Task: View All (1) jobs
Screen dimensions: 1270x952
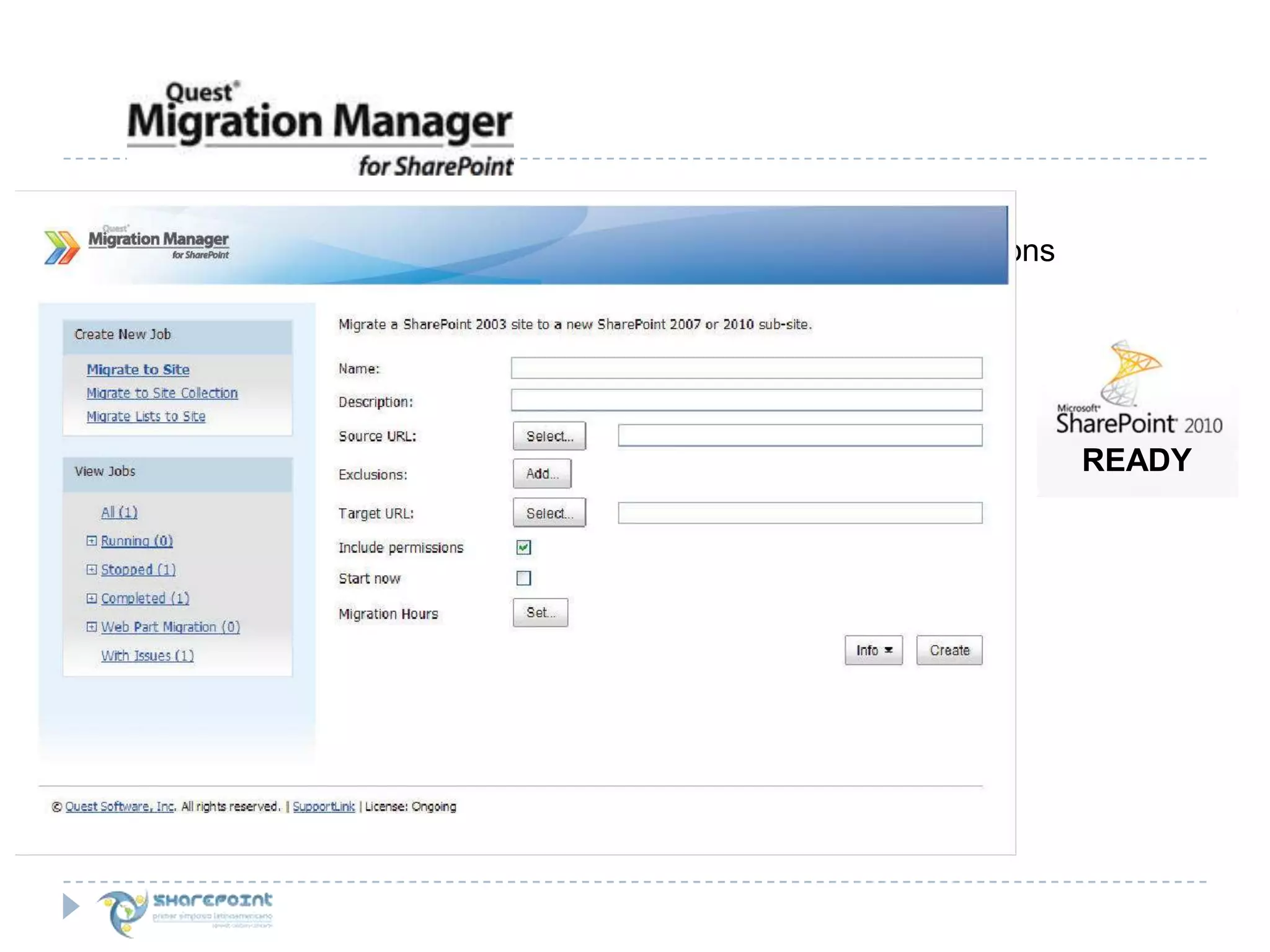Action: (x=119, y=512)
